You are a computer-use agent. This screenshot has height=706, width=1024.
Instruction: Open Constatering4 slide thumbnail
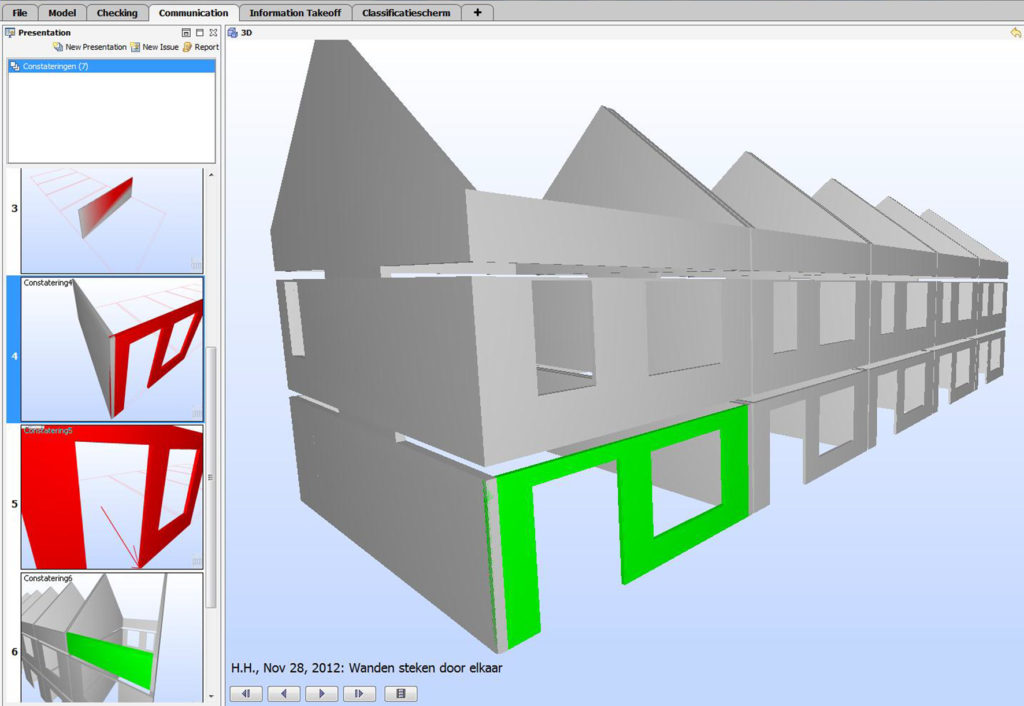112,349
